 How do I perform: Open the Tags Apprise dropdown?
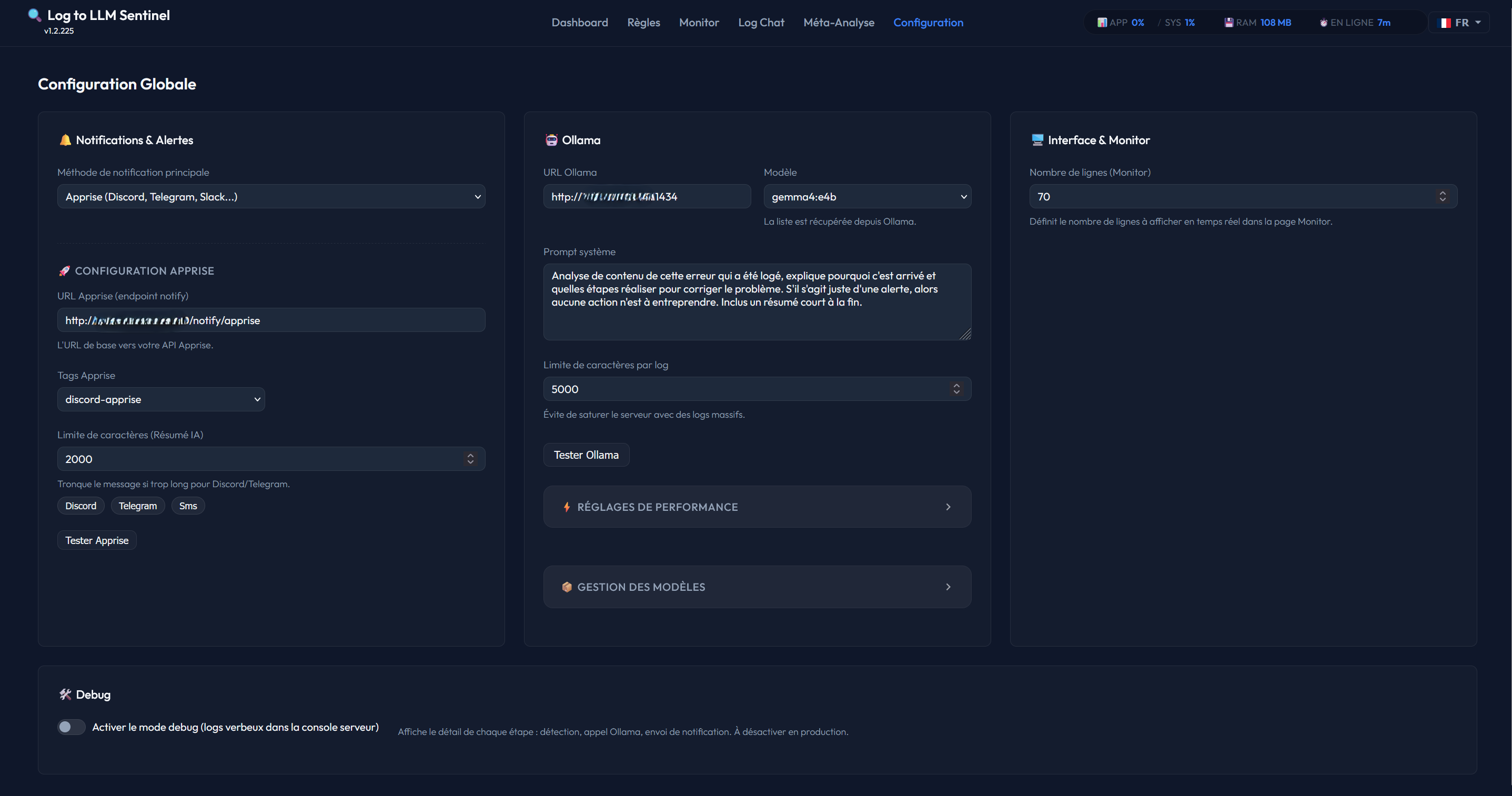pos(161,399)
